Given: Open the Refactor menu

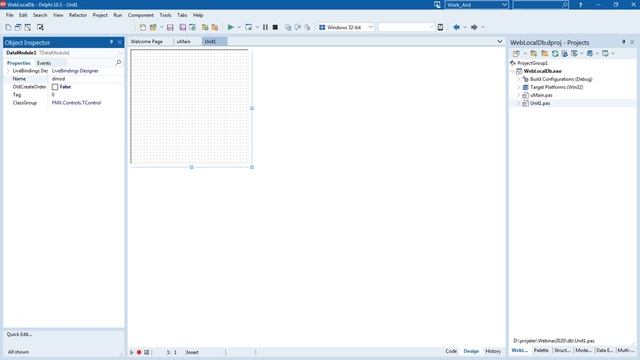Looking at the screenshot, I should click(x=78, y=15).
